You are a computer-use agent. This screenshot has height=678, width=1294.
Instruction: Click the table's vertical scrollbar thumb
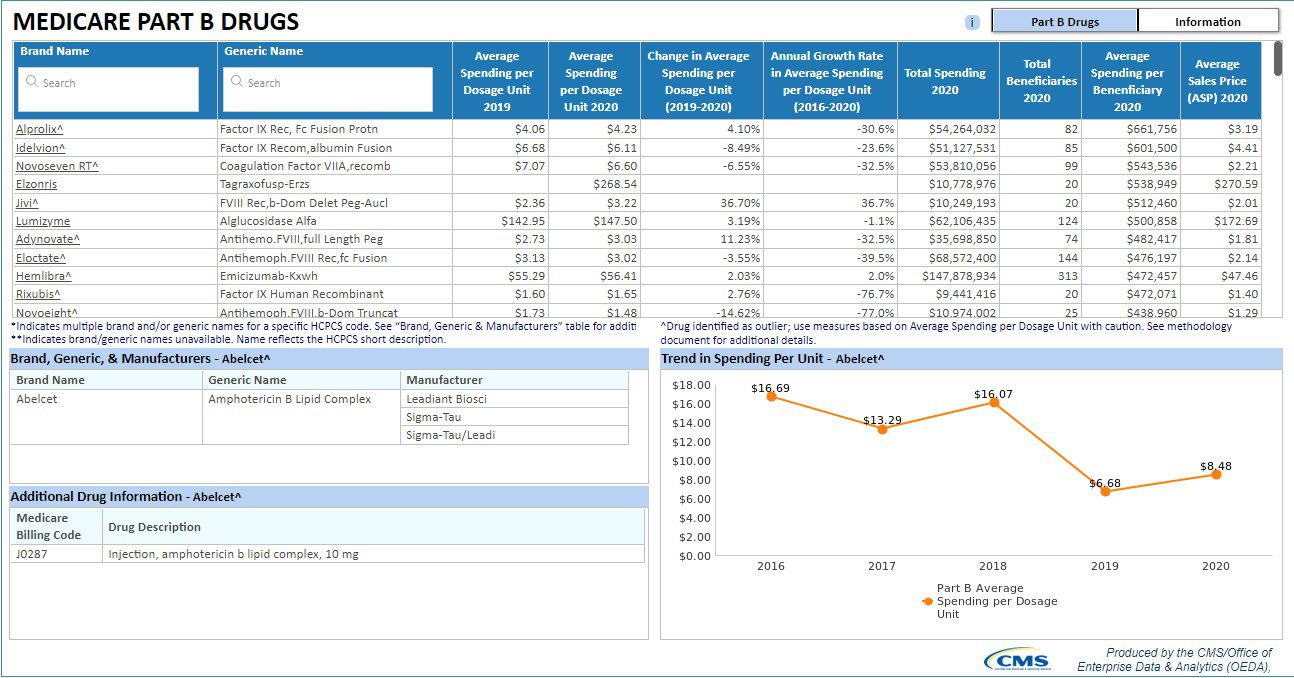[1277, 58]
